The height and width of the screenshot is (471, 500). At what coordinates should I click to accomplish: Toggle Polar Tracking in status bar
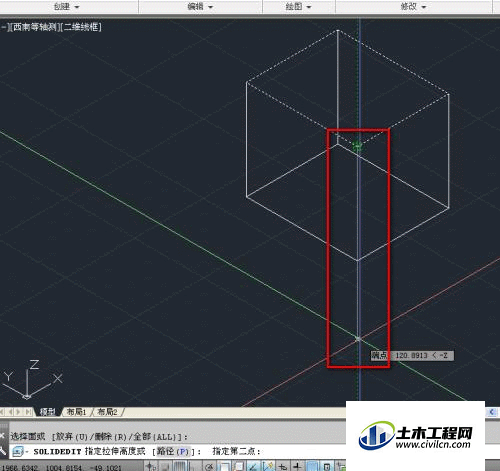tap(209, 466)
